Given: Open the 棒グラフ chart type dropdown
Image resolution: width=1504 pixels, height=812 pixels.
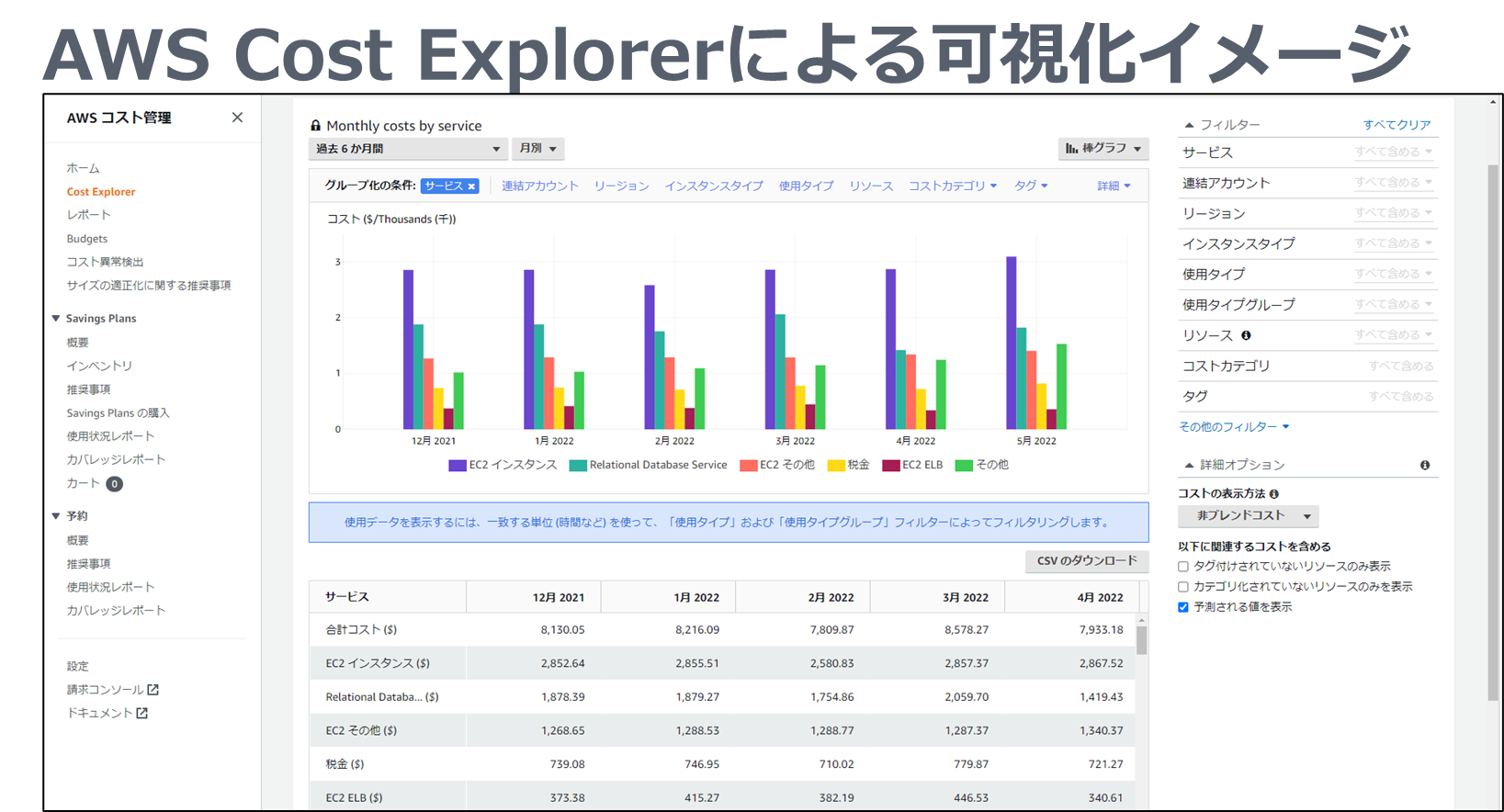Looking at the screenshot, I should pos(1103,149).
